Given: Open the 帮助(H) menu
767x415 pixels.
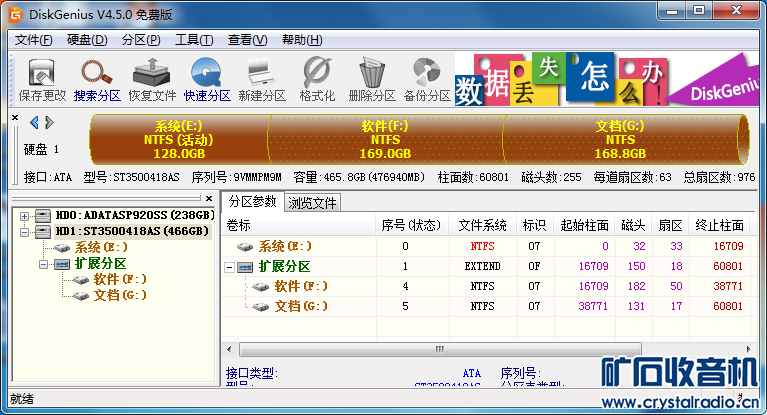Looking at the screenshot, I should 302,40.
